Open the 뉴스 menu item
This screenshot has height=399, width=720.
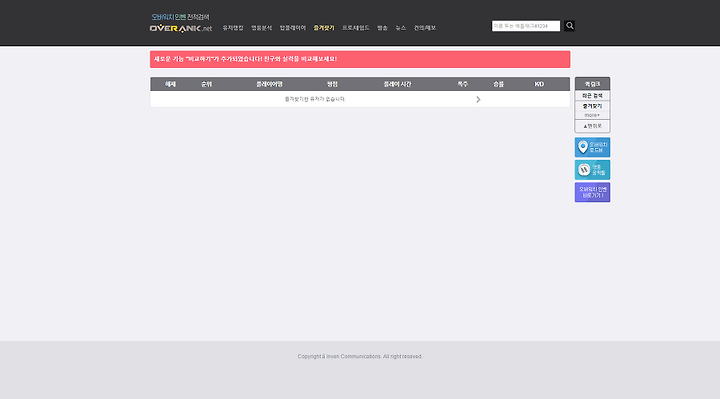tap(400, 28)
